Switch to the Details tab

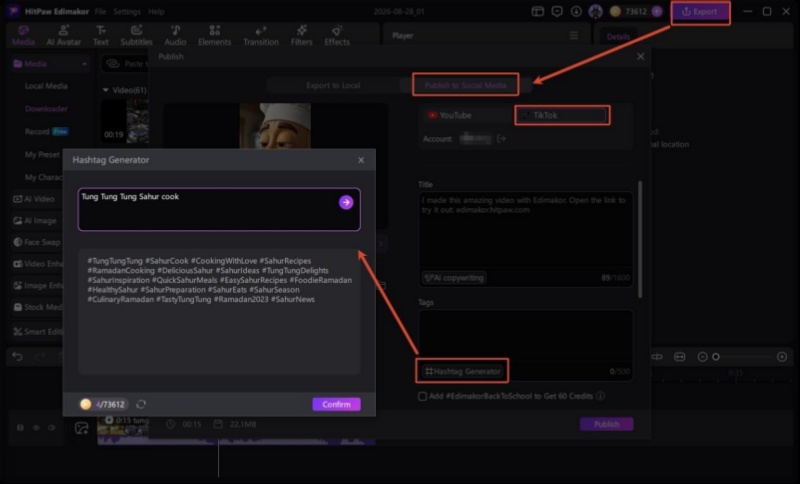(618, 37)
